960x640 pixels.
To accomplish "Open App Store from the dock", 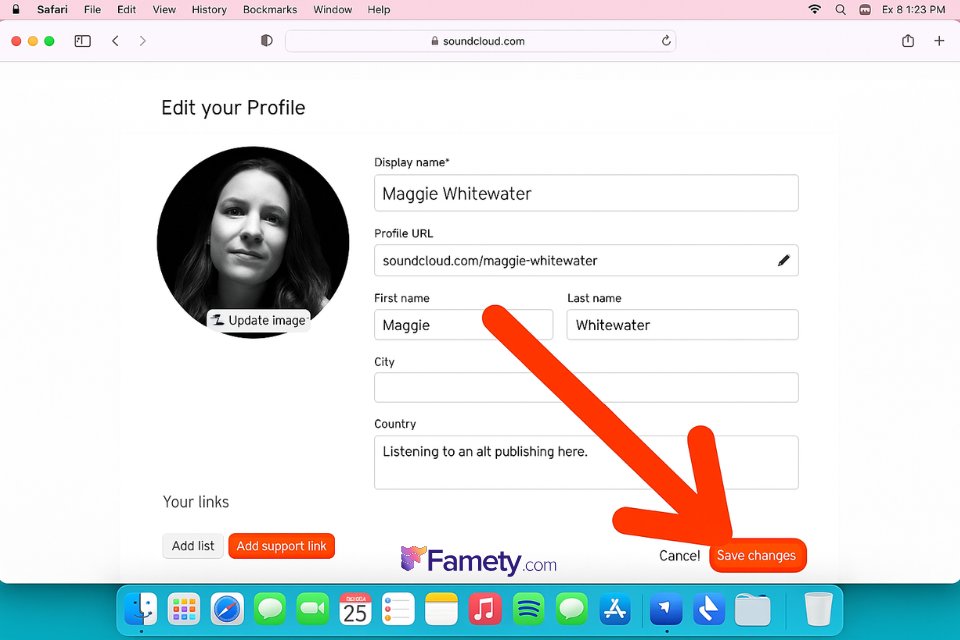I will click(615, 609).
